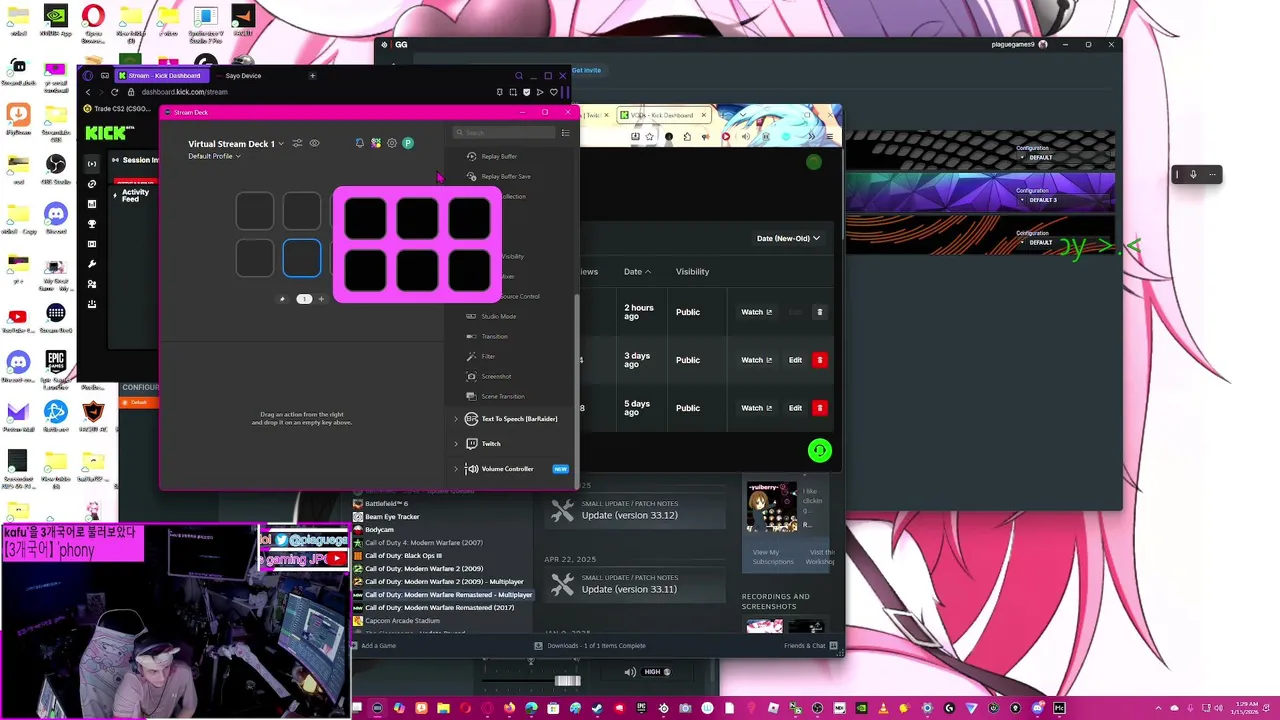Viewport: 1280px width, 720px height.
Task: Open the Date (New-Old) sort dropdown
Action: tap(788, 238)
